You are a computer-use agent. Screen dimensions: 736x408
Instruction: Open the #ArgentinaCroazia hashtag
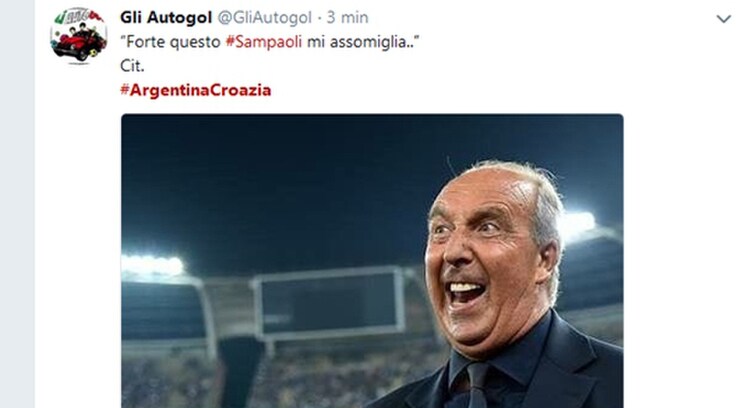coord(196,90)
